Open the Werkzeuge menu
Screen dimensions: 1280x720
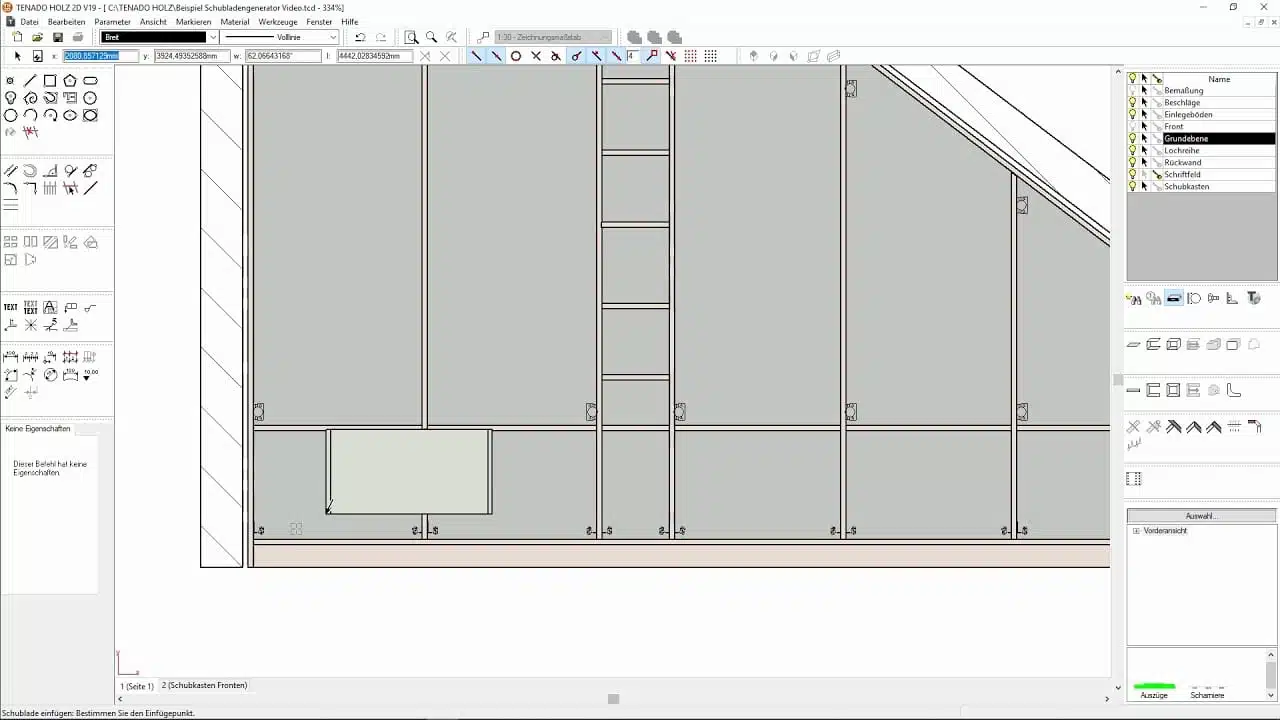pos(278,22)
